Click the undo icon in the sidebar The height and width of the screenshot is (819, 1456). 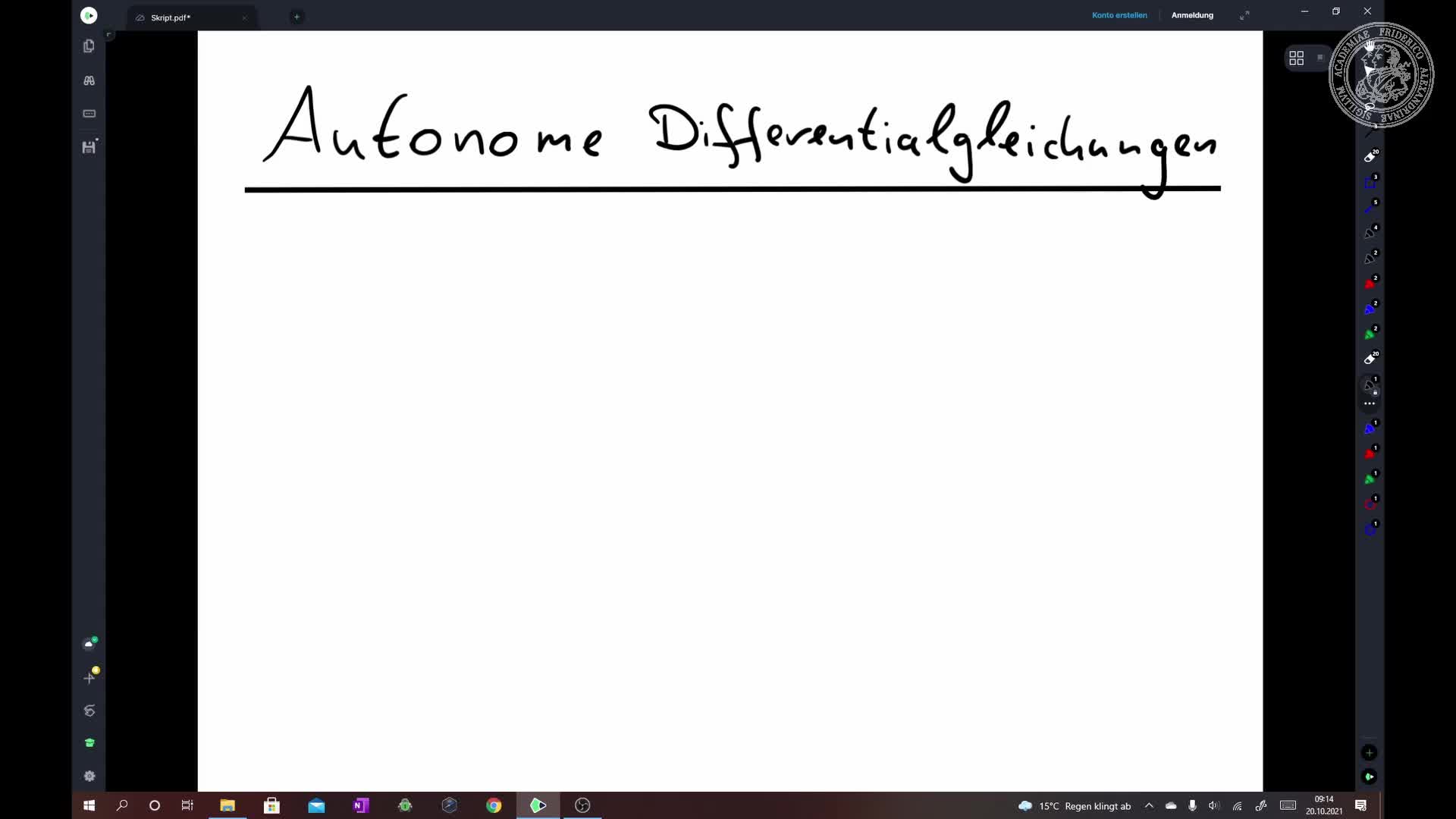tap(89, 711)
